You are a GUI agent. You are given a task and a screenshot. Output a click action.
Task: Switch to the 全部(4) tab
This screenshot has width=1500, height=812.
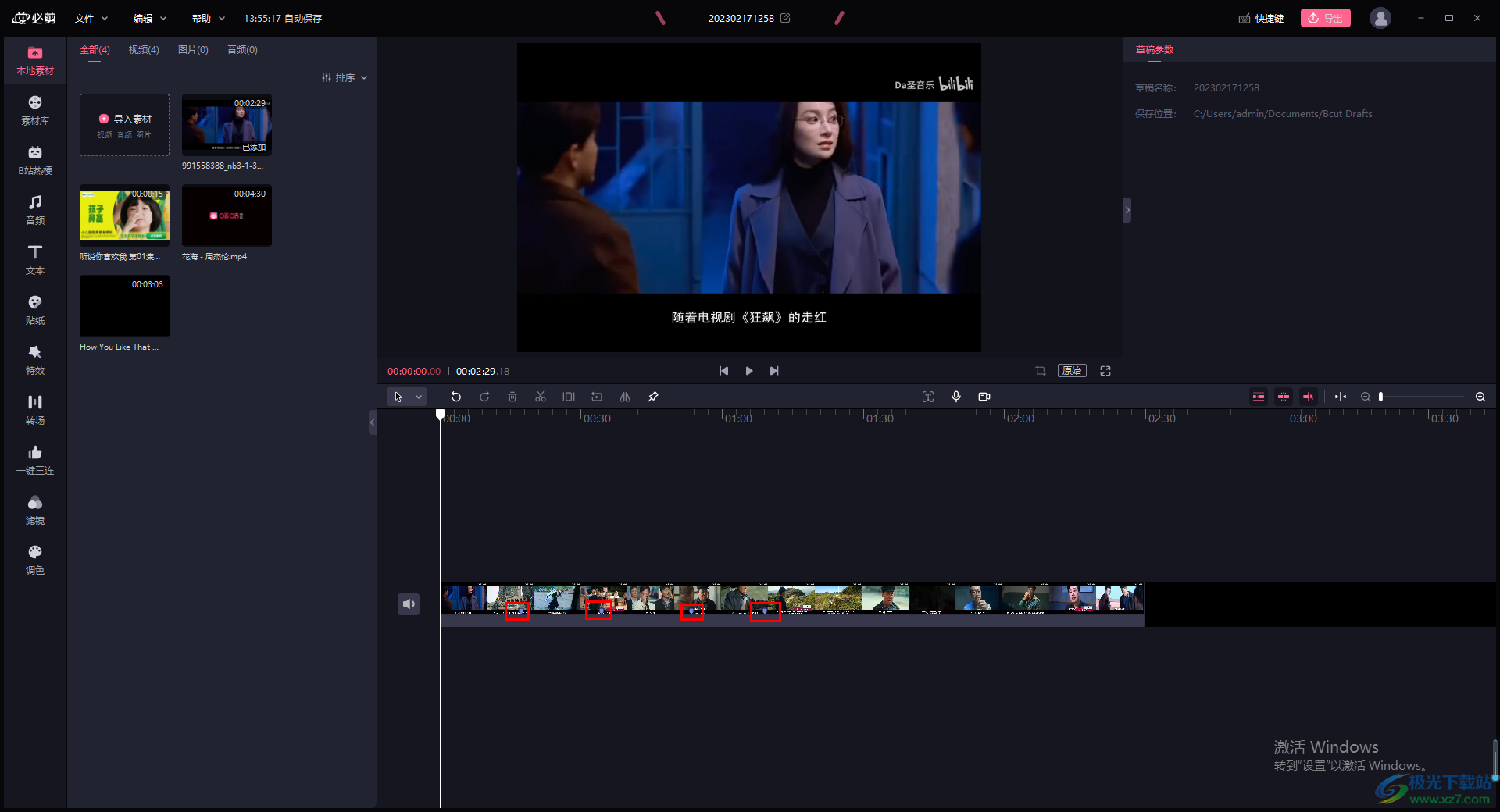coord(95,49)
